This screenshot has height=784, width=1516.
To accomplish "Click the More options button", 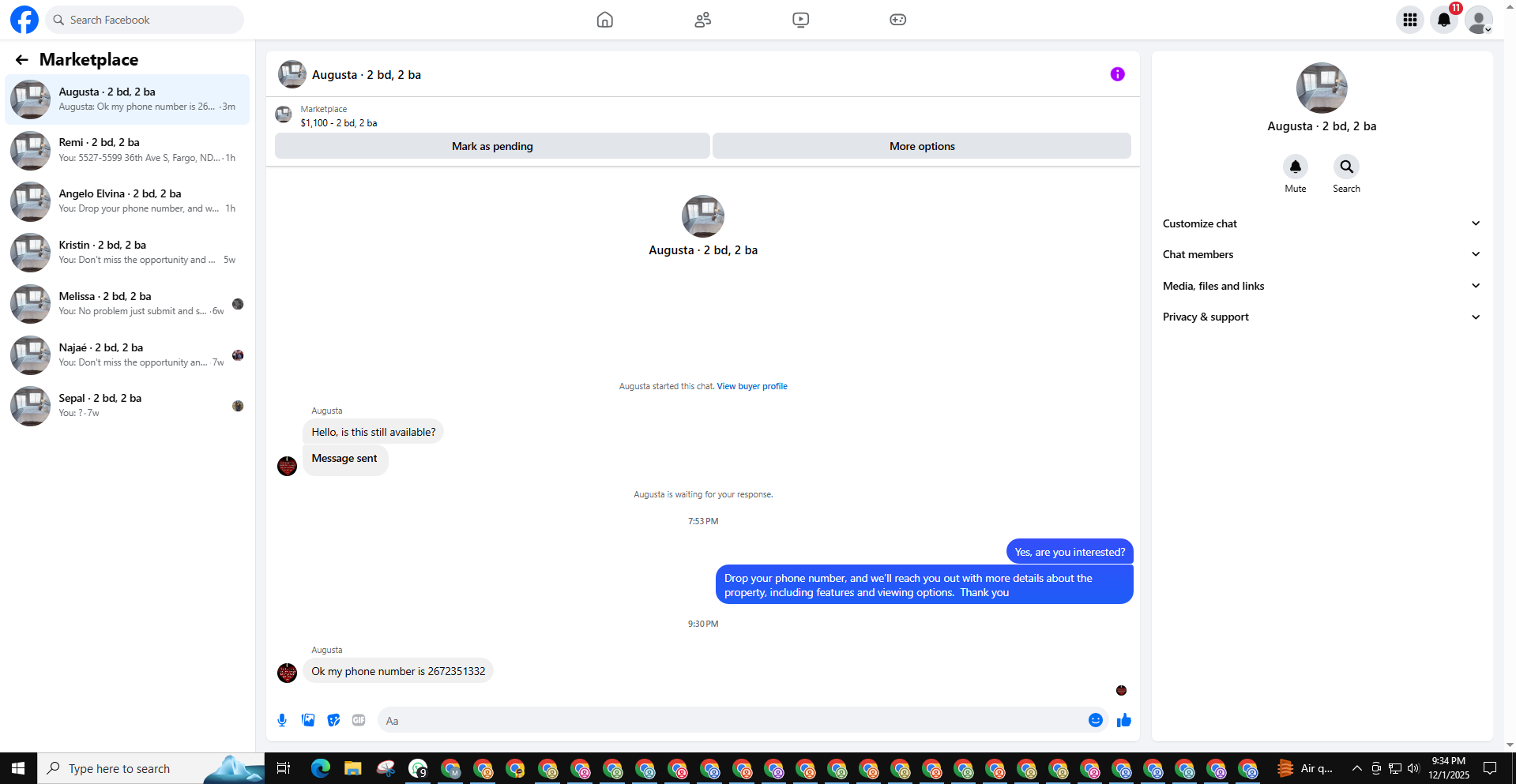I will pos(922,146).
